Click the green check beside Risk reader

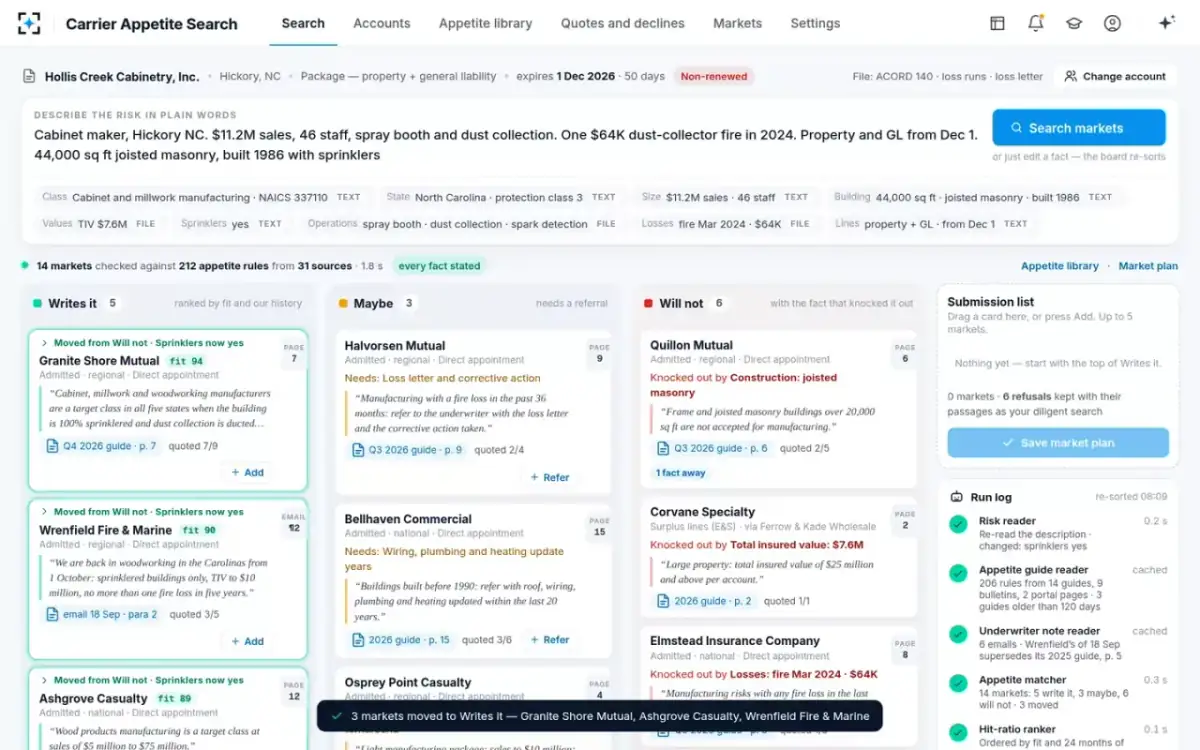pos(958,523)
